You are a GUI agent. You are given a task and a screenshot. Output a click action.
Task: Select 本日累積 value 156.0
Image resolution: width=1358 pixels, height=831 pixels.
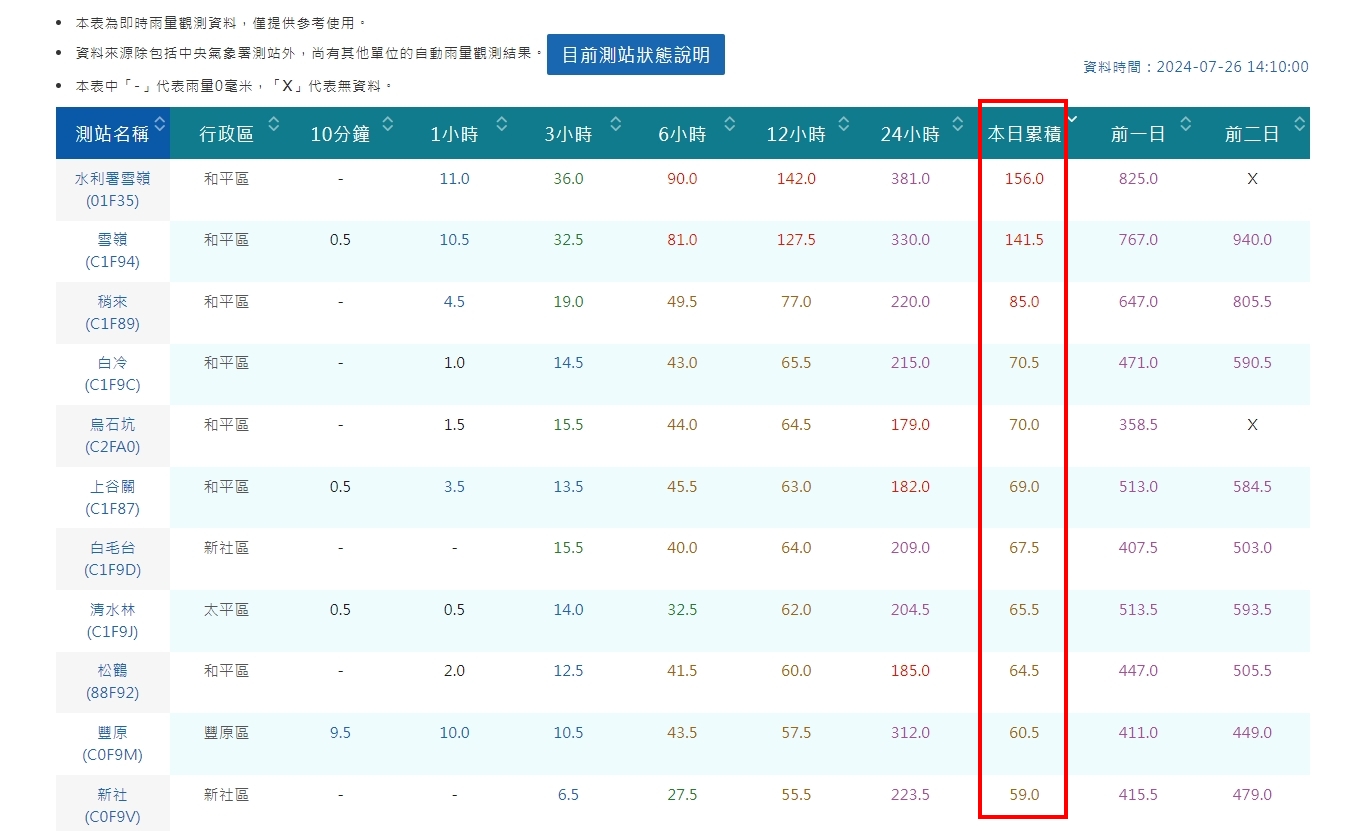1024,179
